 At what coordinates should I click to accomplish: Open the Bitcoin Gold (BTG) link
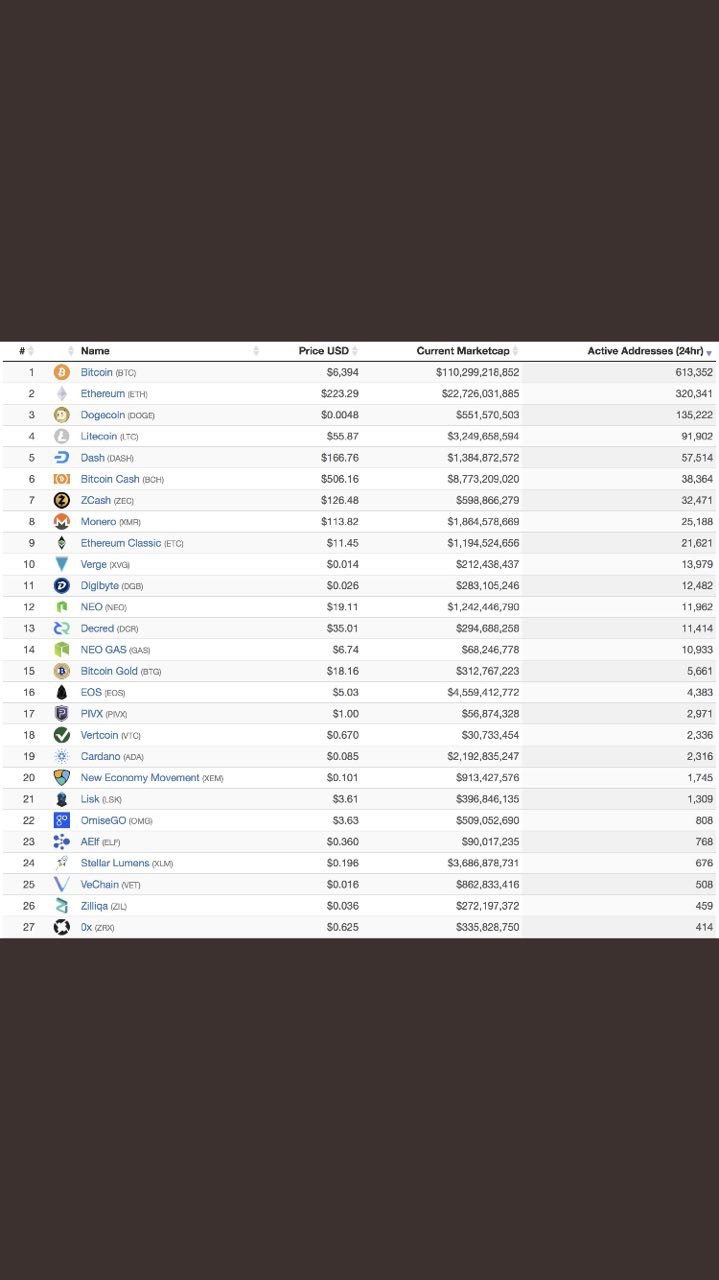pyautogui.click(x=121, y=671)
